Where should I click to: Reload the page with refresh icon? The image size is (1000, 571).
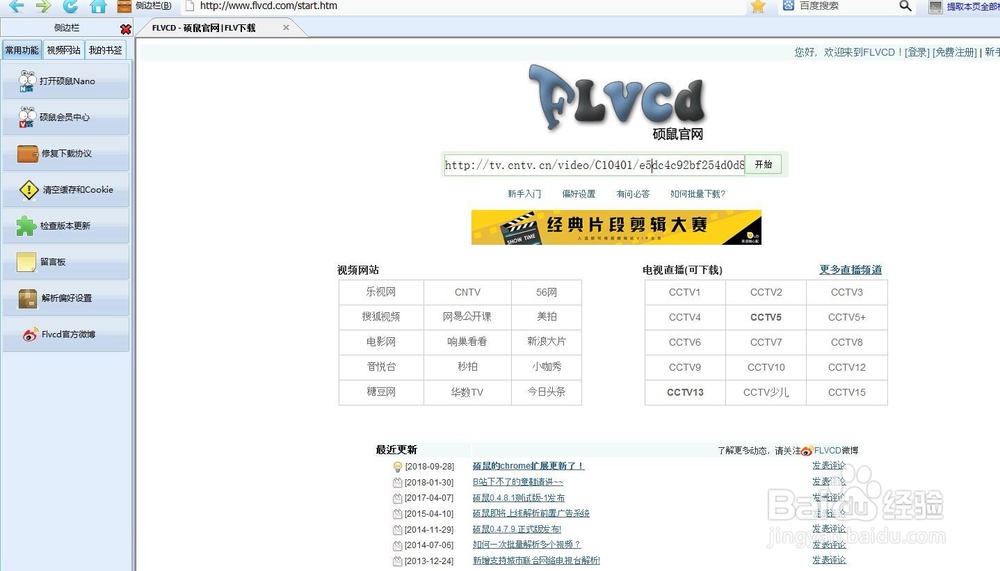coord(70,6)
